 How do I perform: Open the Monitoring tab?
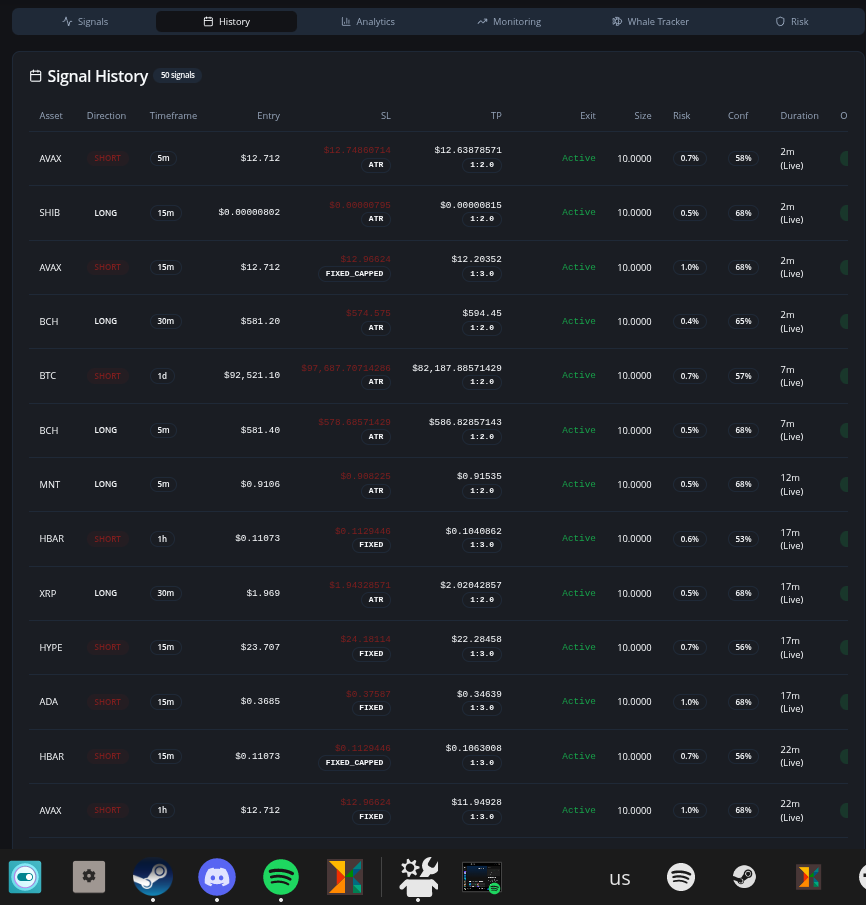(x=508, y=21)
